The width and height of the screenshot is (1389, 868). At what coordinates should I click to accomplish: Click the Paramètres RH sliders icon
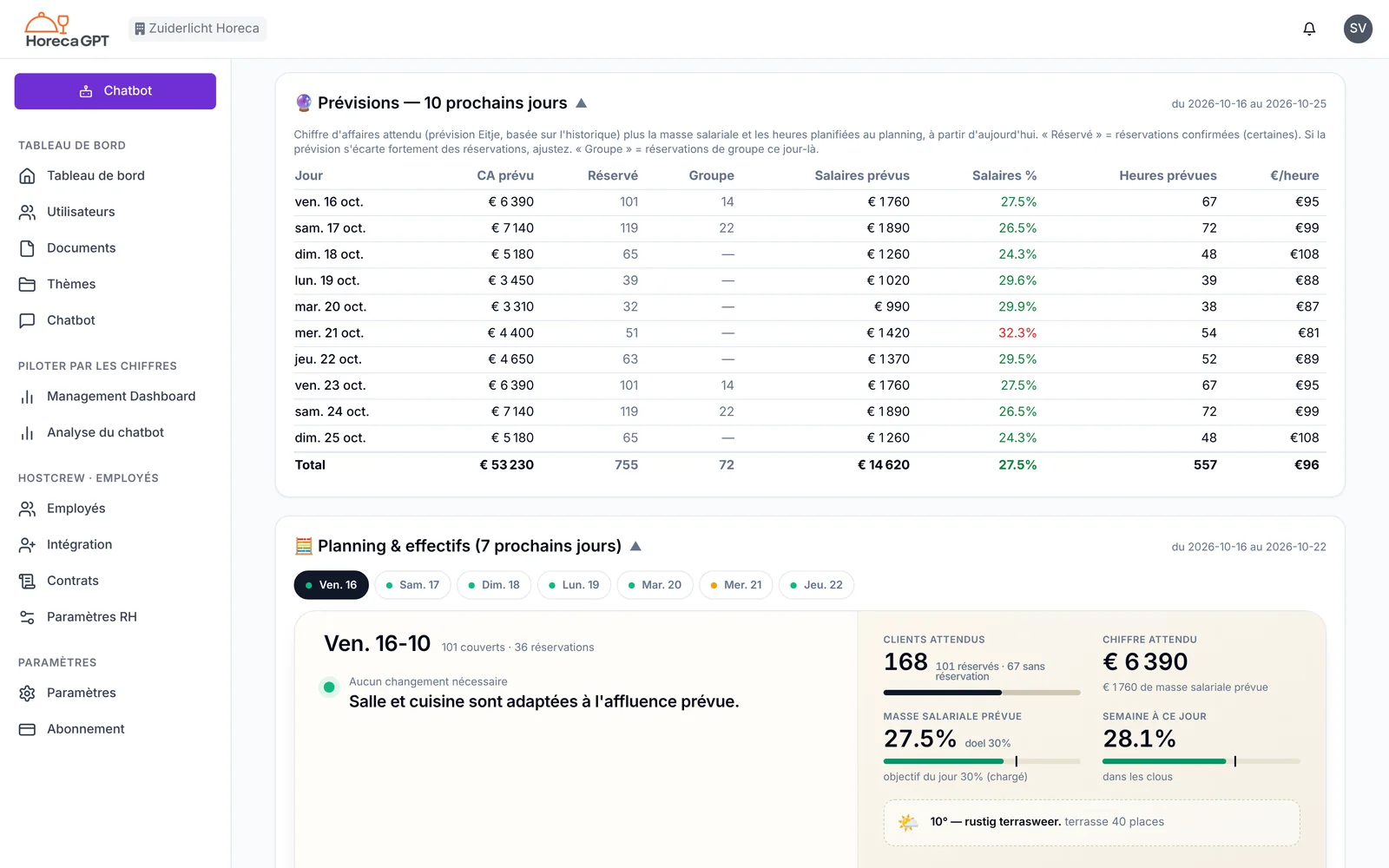click(x=27, y=617)
